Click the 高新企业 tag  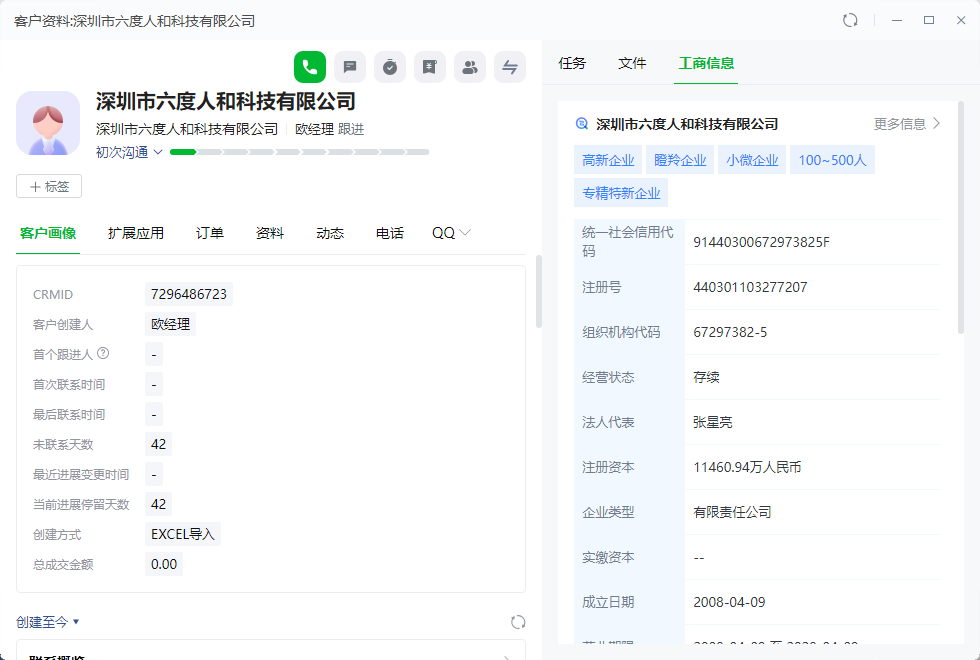(x=608, y=160)
